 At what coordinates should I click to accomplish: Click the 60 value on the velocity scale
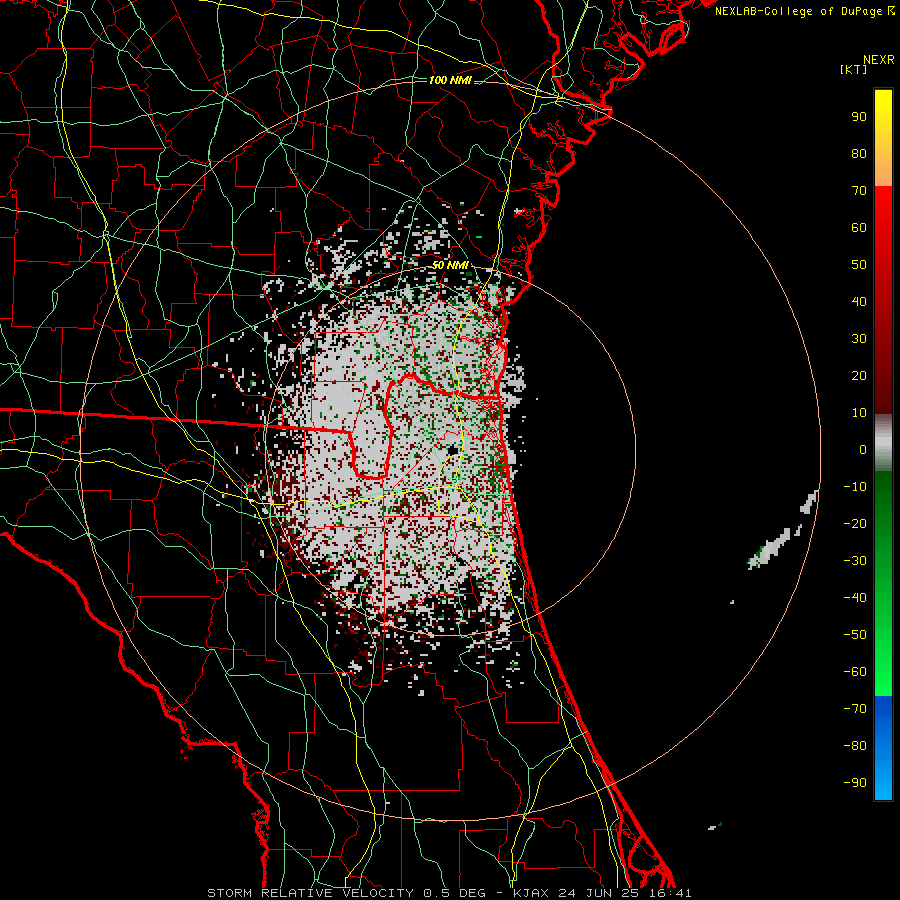[x=859, y=227]
